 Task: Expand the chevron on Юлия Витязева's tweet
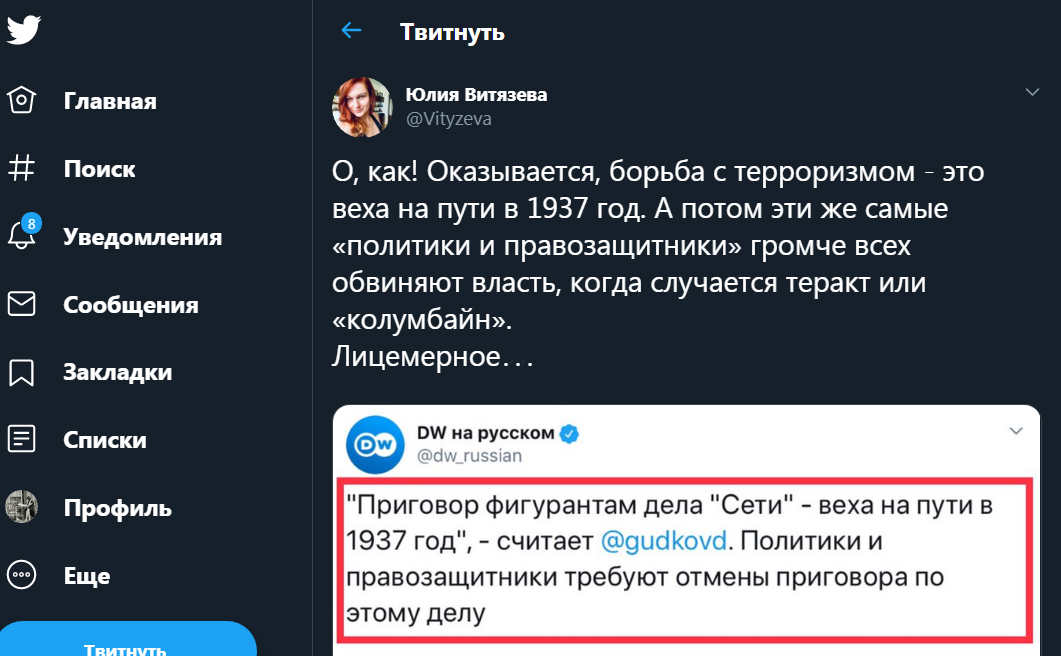coord(1033,92)
